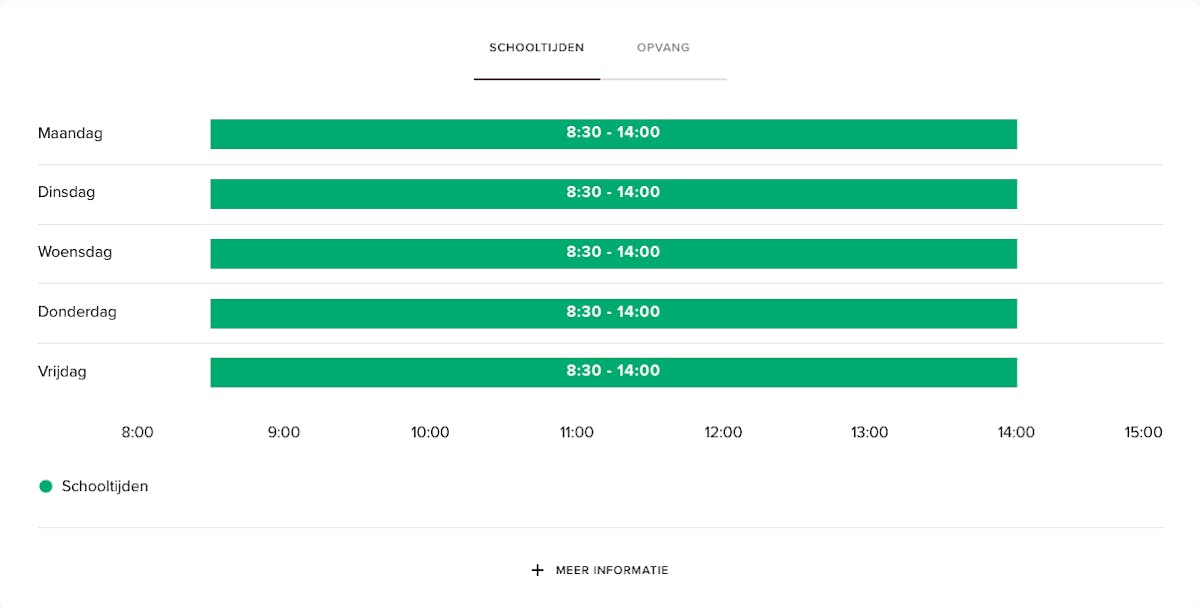Select the Donderdag schedule bar
This screenshot has height=607, width=1200.
pyautogui.click(x=613, y=313)
